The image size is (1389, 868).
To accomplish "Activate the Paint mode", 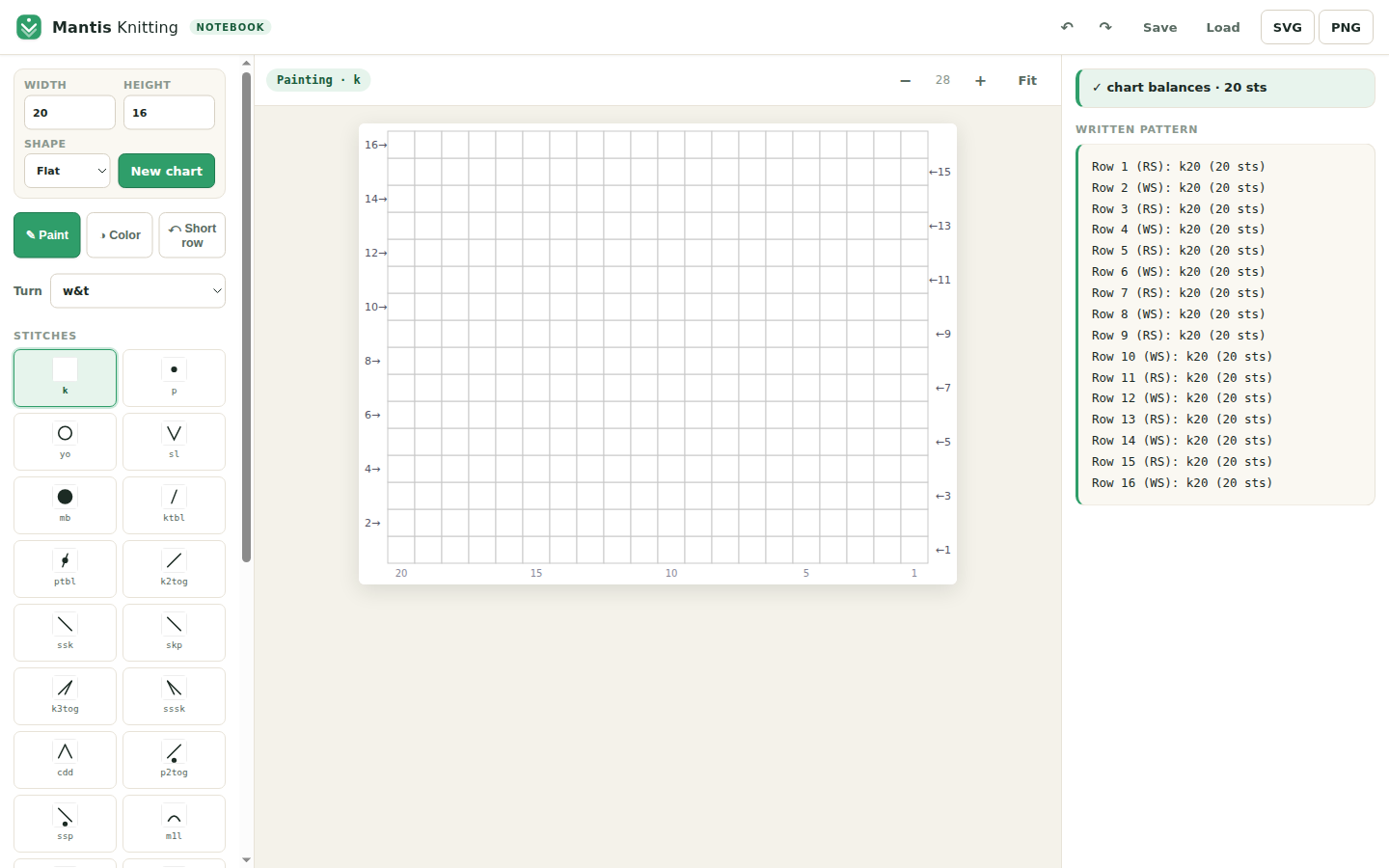I will pyautogui.click(x=47, y=235).
